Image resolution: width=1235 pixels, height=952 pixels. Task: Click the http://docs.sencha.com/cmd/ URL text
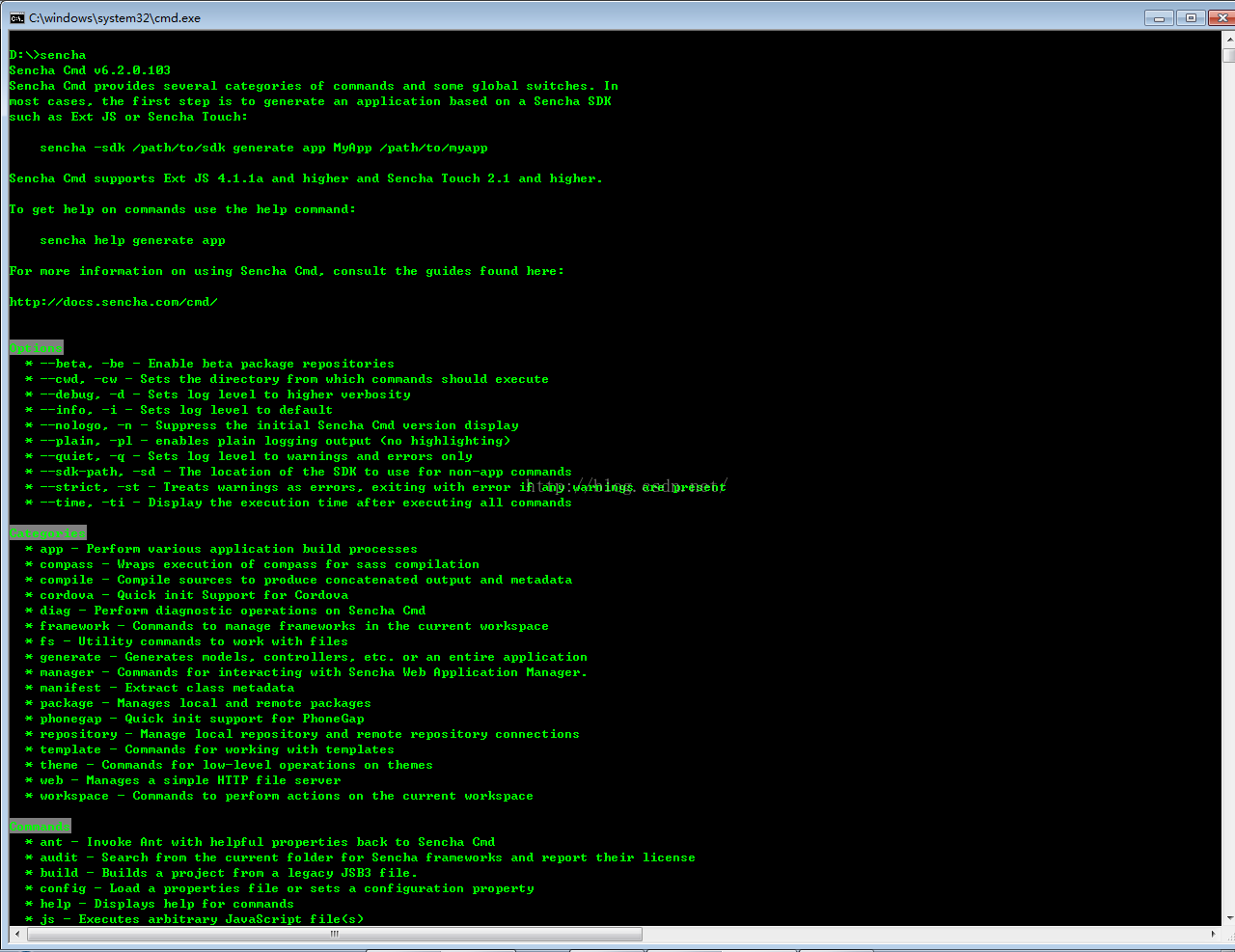114,302
